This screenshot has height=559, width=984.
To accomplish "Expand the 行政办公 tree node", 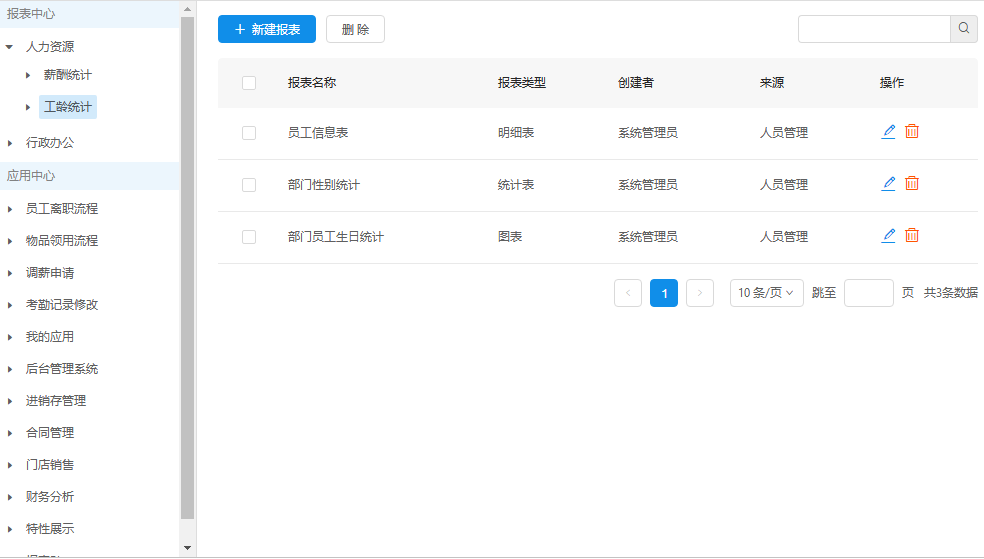I will (x=10, y=143).
